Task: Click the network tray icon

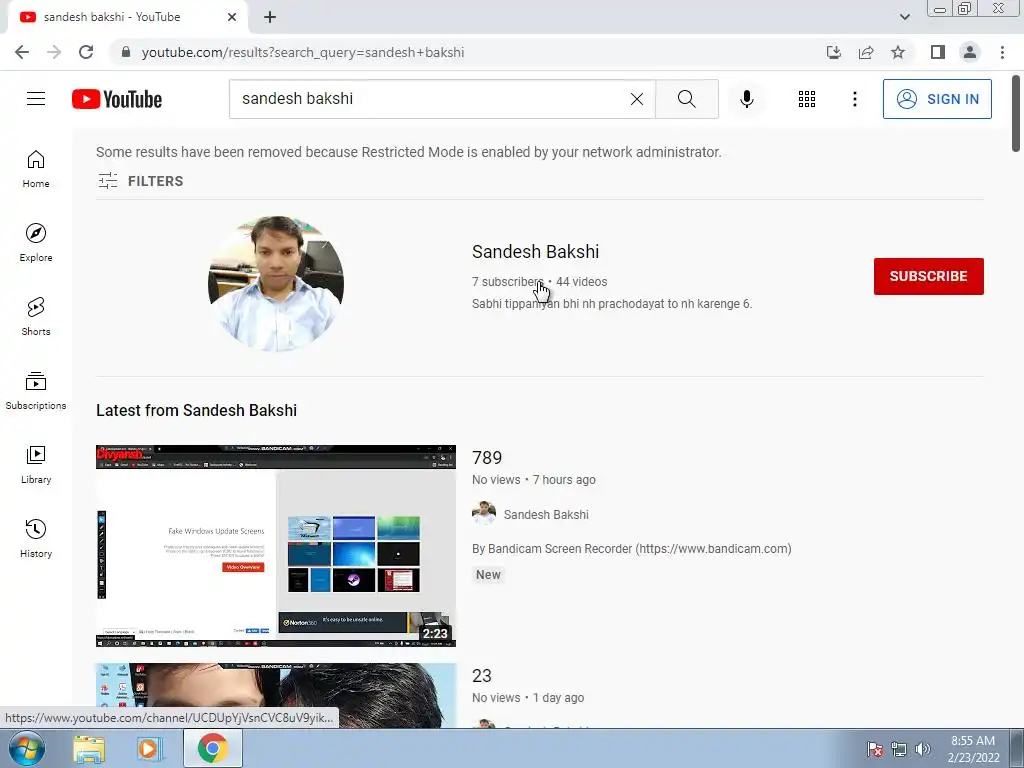Action: pos(899,749)
